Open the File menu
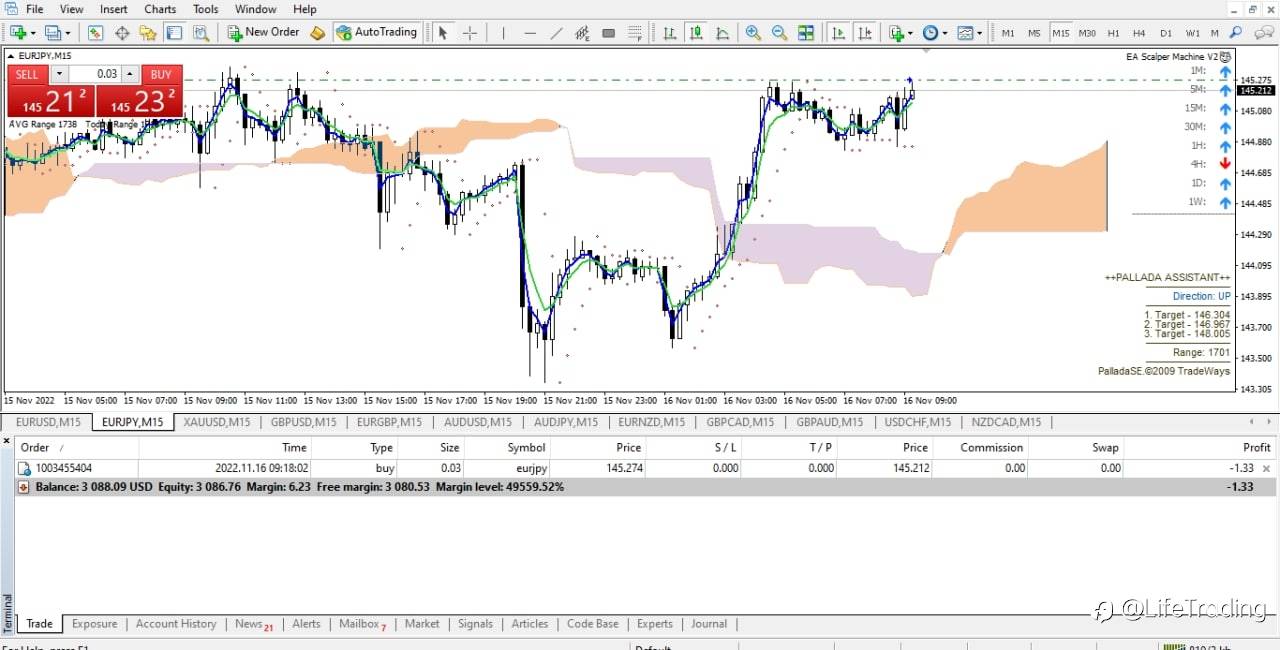The image size is (1280, 650). (34, 9)
